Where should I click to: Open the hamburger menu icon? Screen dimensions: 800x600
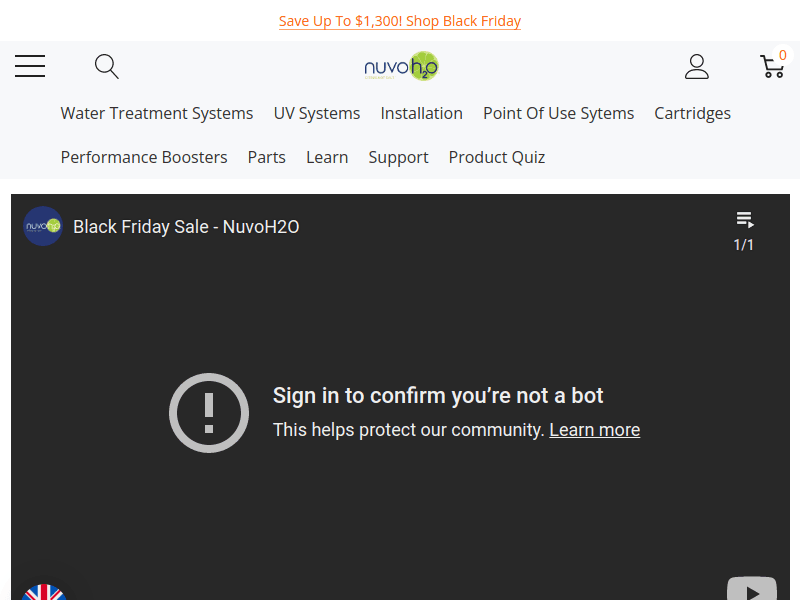pos(30,67)
